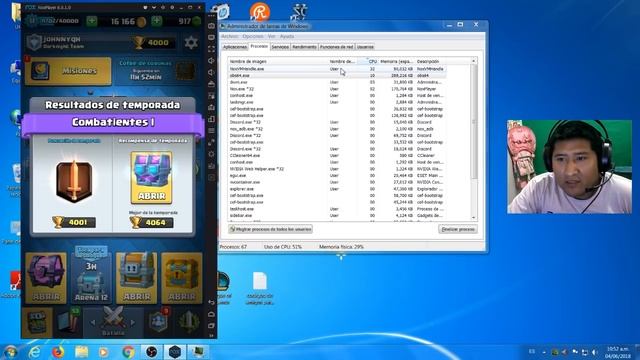Switch to Usuarios tab
Screen dimensions: 640x360
pos(365,47)
